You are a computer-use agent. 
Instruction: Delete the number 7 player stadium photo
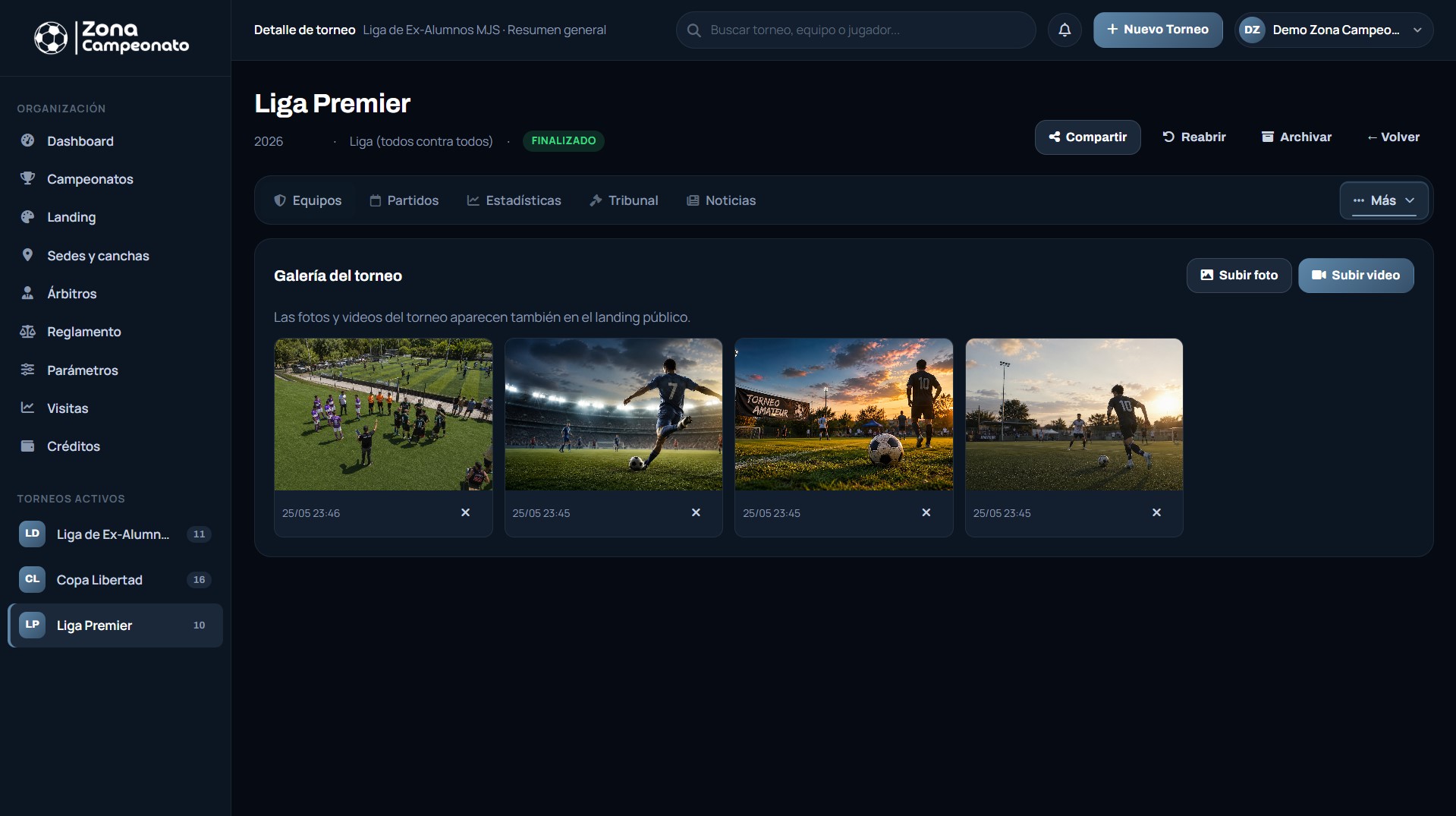point(696,513)
